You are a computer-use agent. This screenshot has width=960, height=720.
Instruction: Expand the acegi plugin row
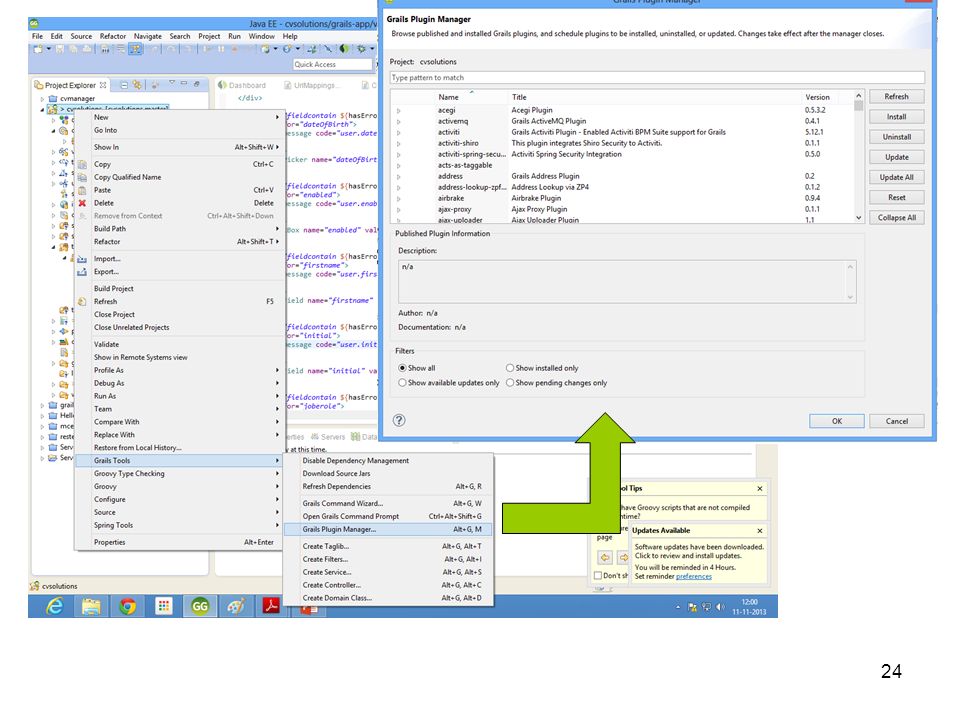(399, 111)
